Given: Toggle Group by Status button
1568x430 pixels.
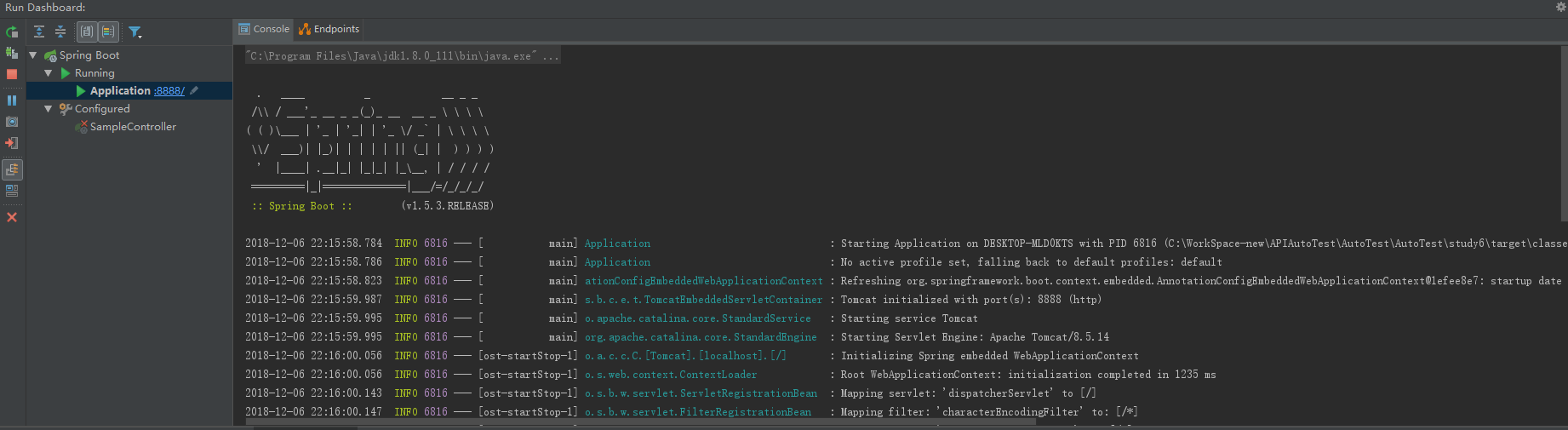Looking at the screenshot, I should point(108,32).
